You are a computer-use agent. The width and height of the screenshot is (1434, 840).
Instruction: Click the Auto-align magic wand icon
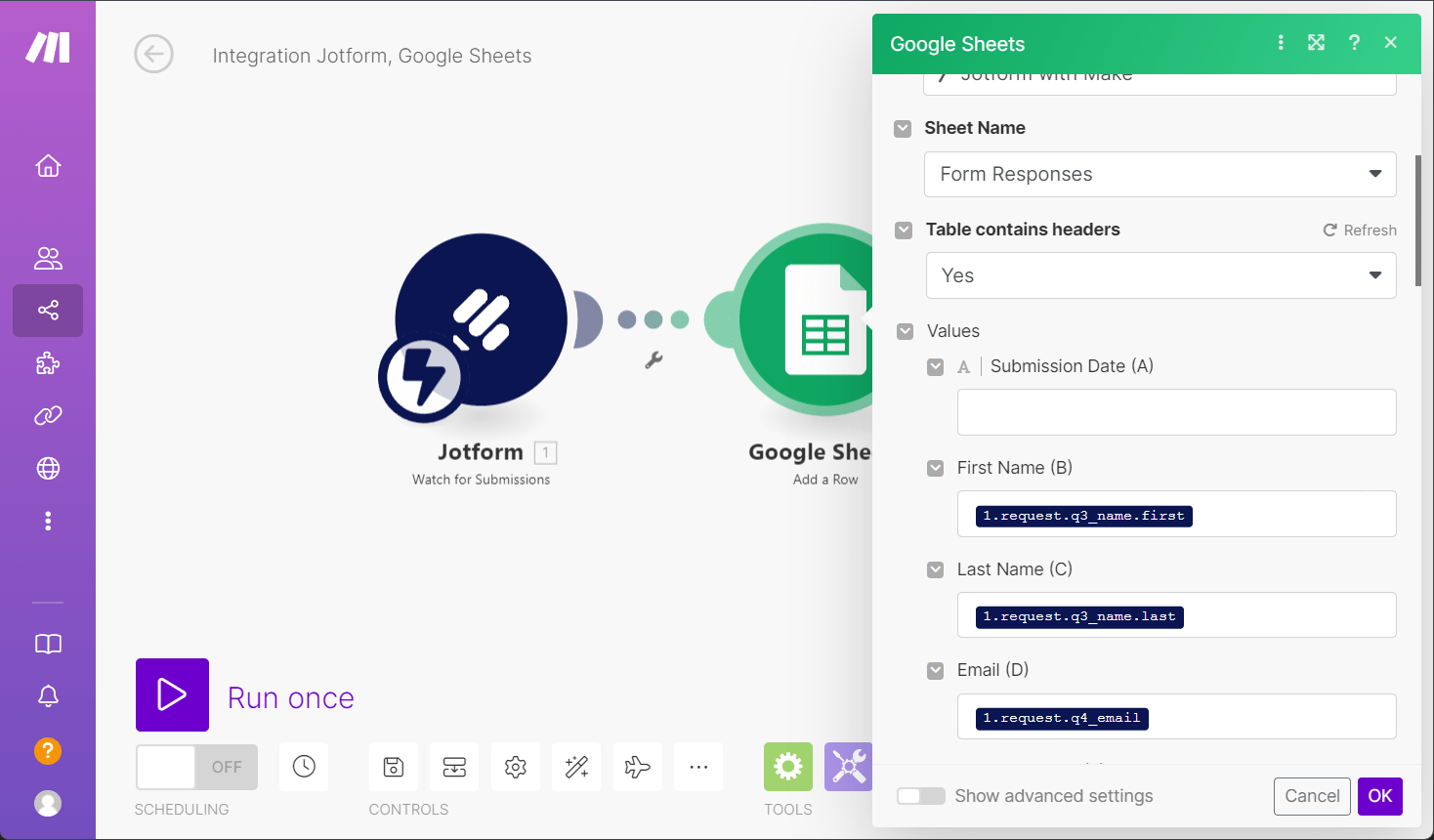pyautogui.click(x=576, y=767)
